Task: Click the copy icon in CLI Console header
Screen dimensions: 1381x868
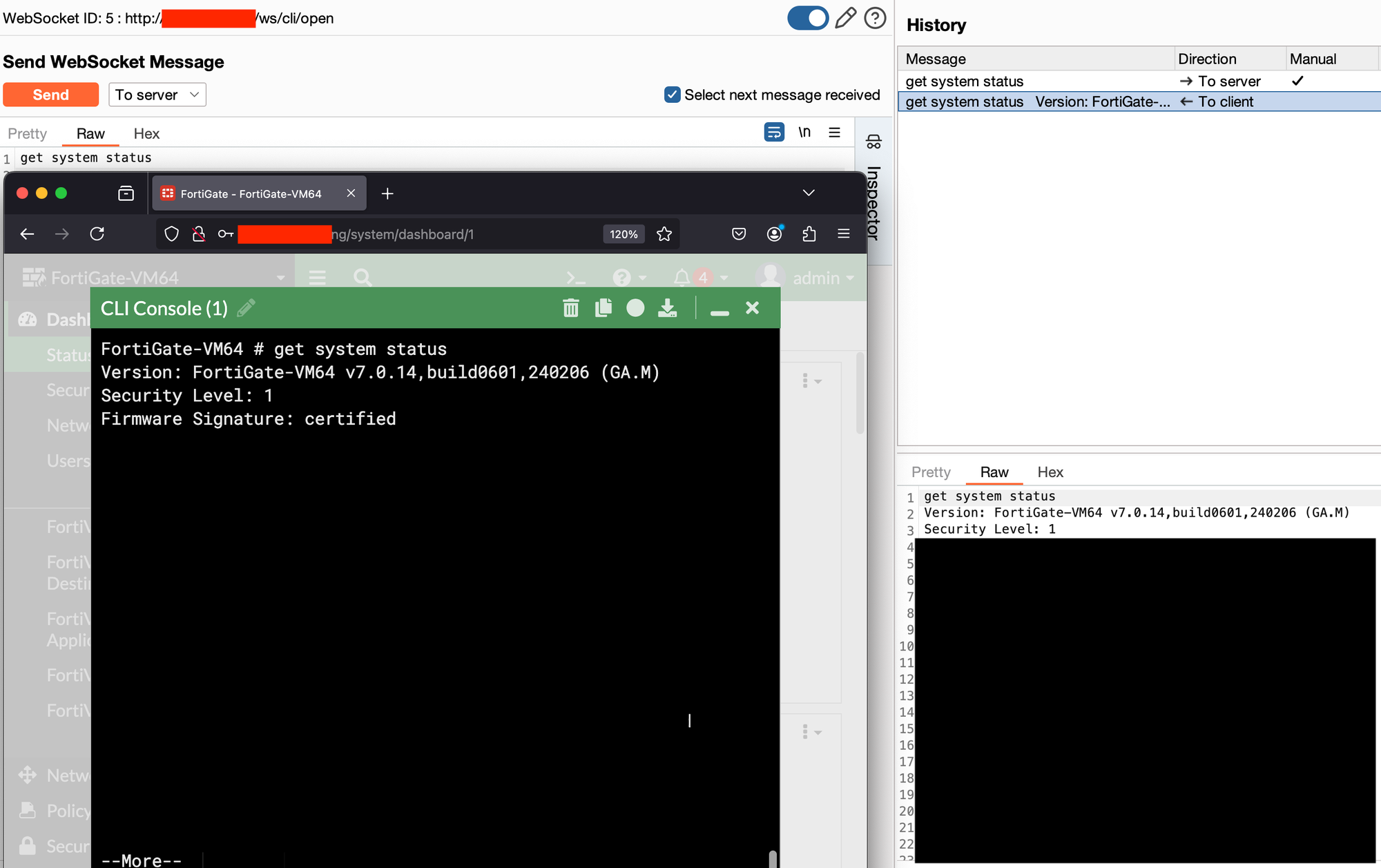Action: [603, 308]
